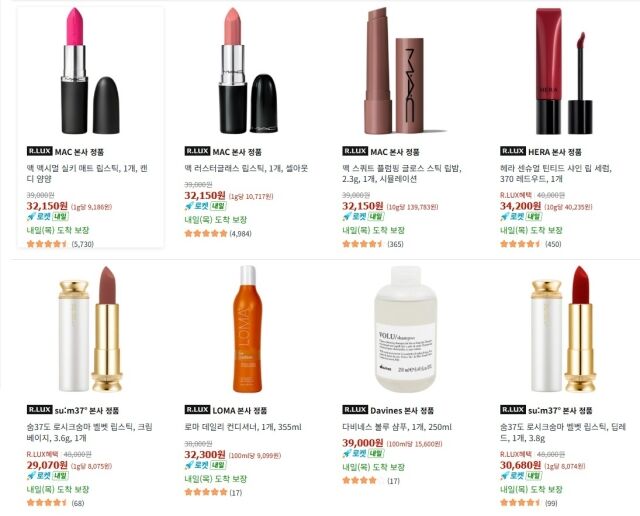640x516 pixels.
Task: View the MAC Squirt gloss stick image
Action: (x=405, y=71)
